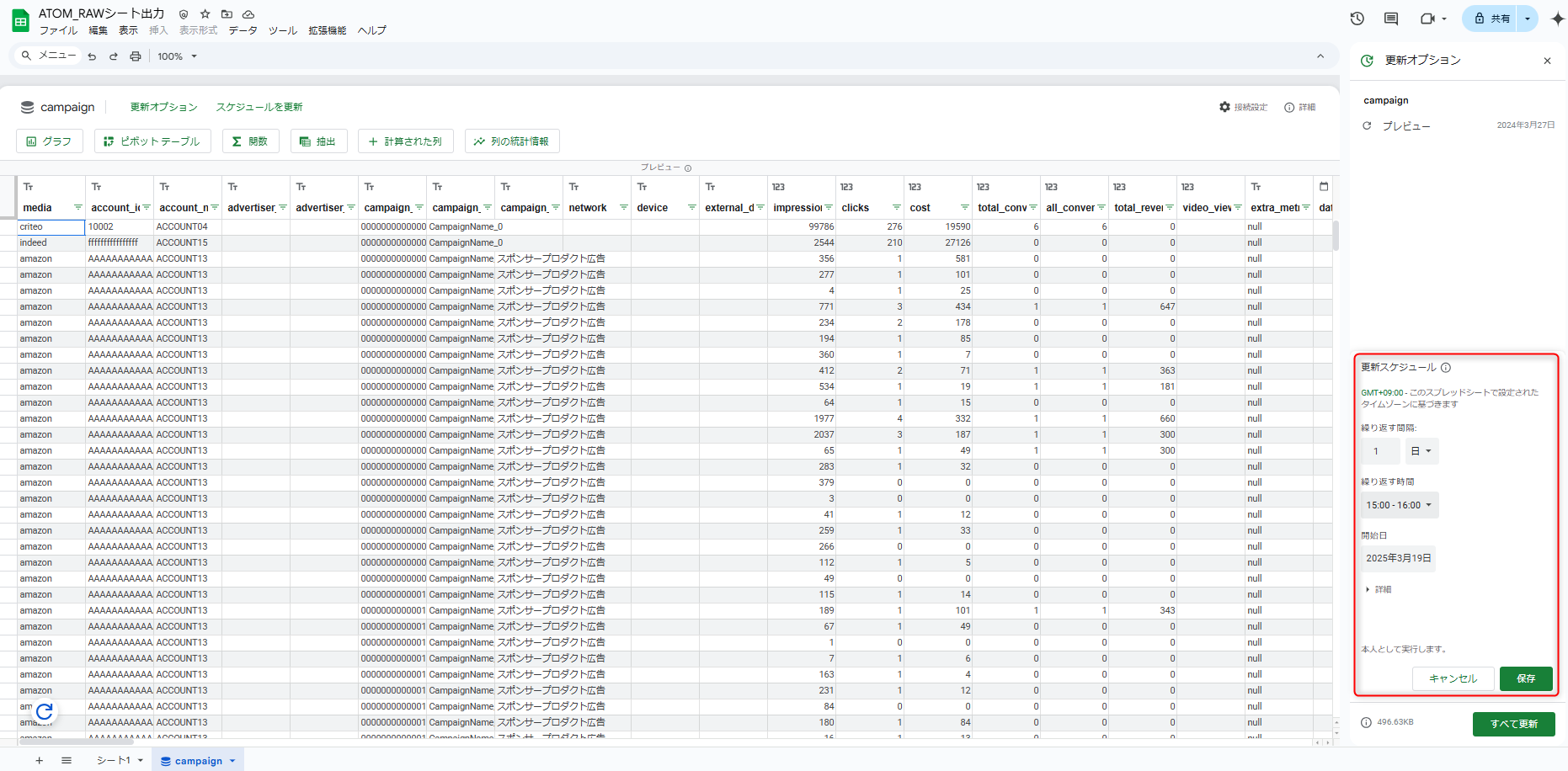Click the preview refresh icon in the side panel
Screen dimensions: 1568x771
click(x=1367, y=126)
